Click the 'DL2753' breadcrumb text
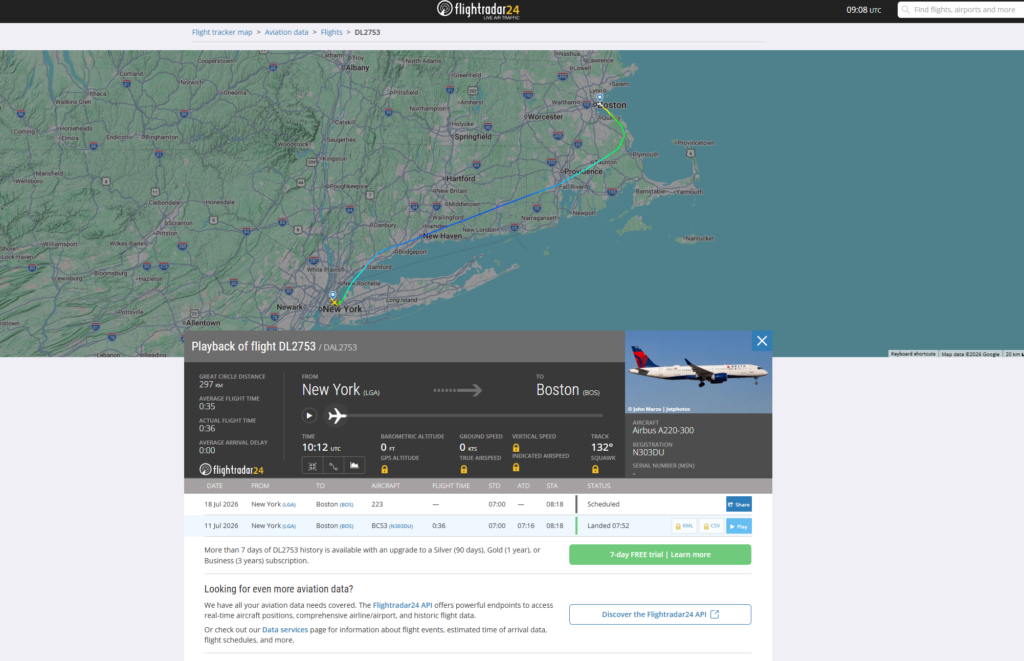This screenshot has height=661, width=1024. pos(367,32)
